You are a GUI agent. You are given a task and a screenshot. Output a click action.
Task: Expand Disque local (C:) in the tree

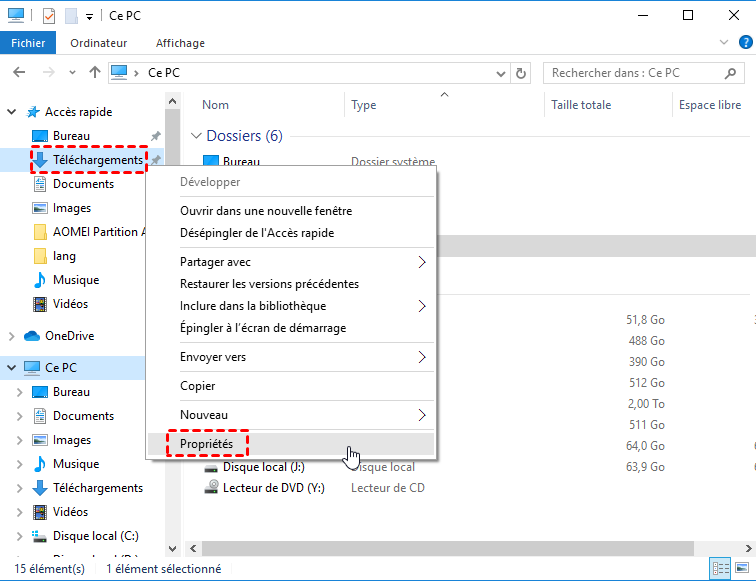coord(19,536)
